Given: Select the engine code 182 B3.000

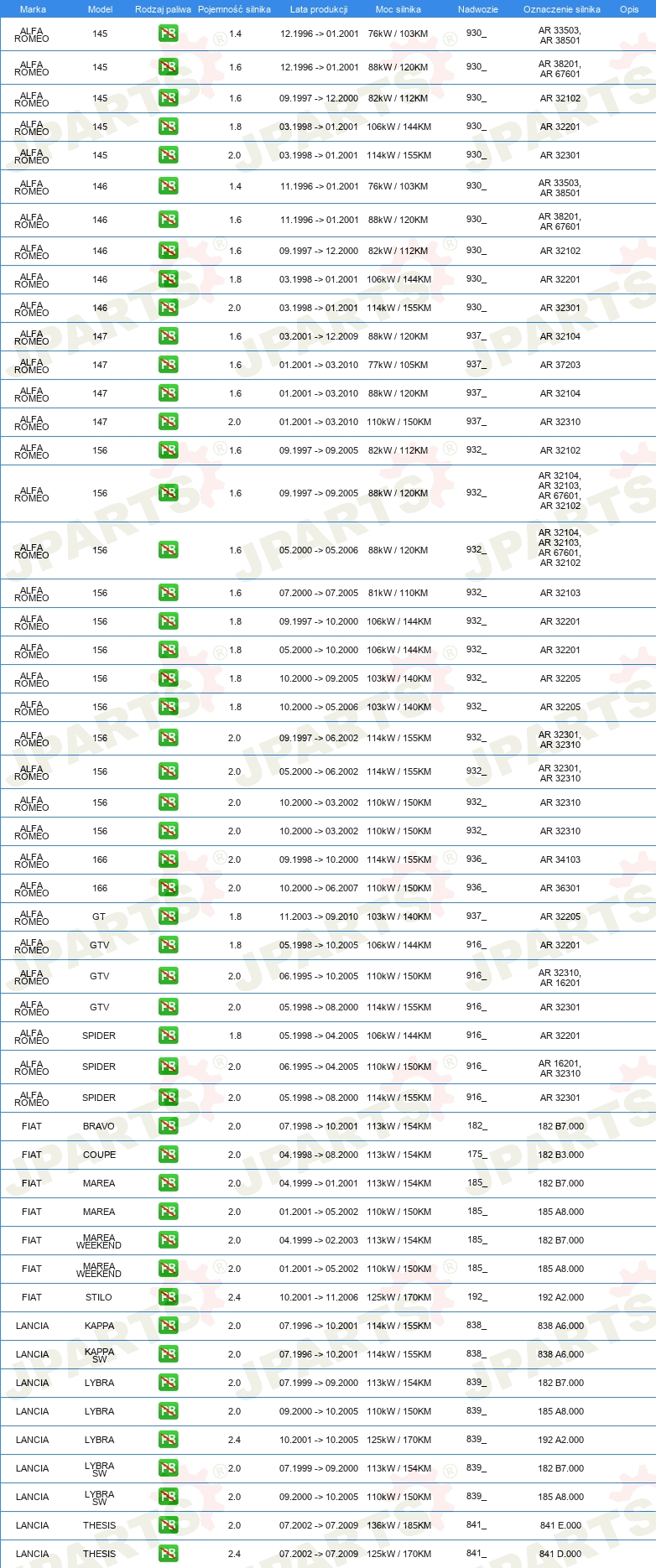Looking at the screenshot, I should (561, 1155).
